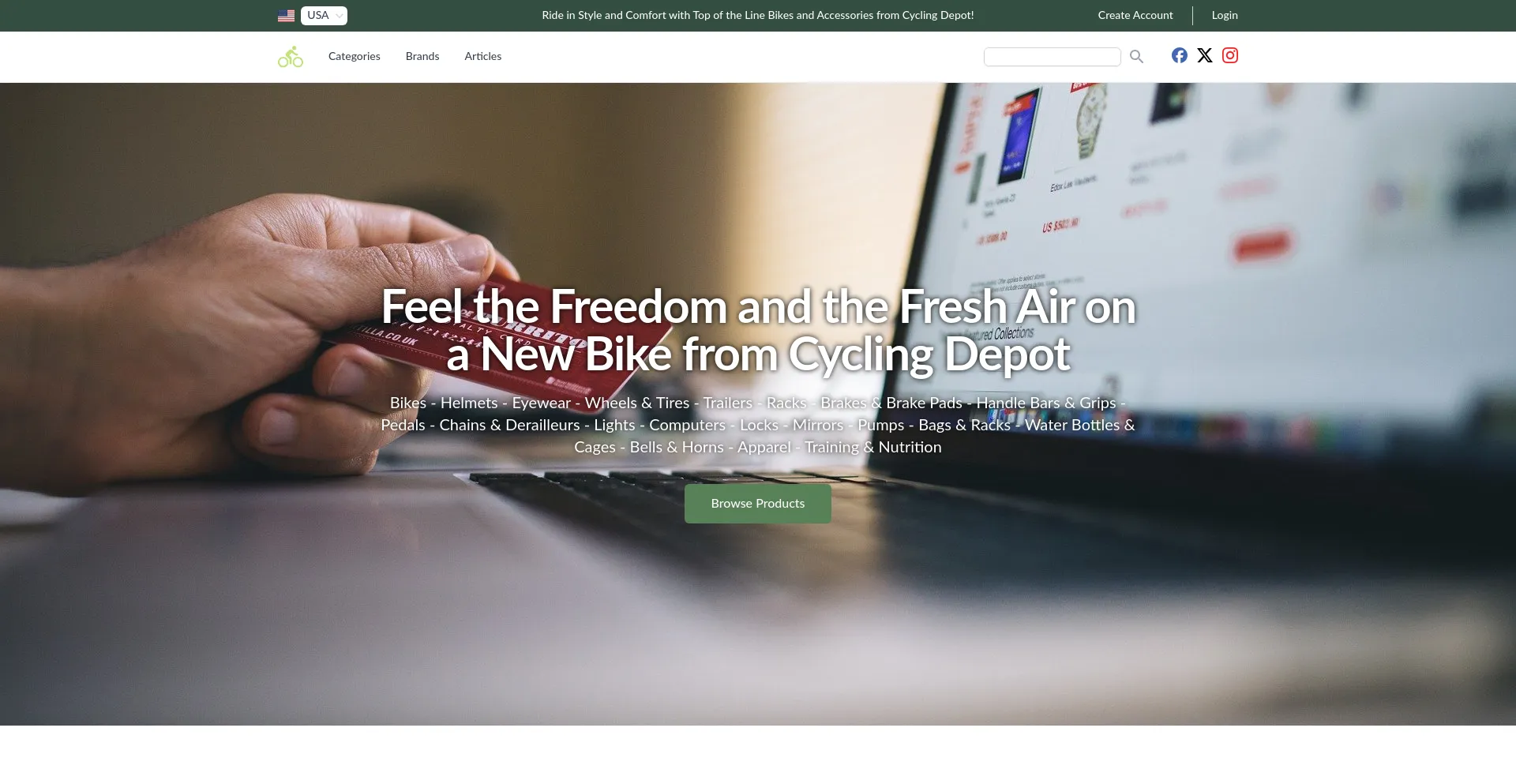Click the Cycling Depot bicycle logo
The width and height of the screenshot is (1516, 784).
(x=291, y=57)
